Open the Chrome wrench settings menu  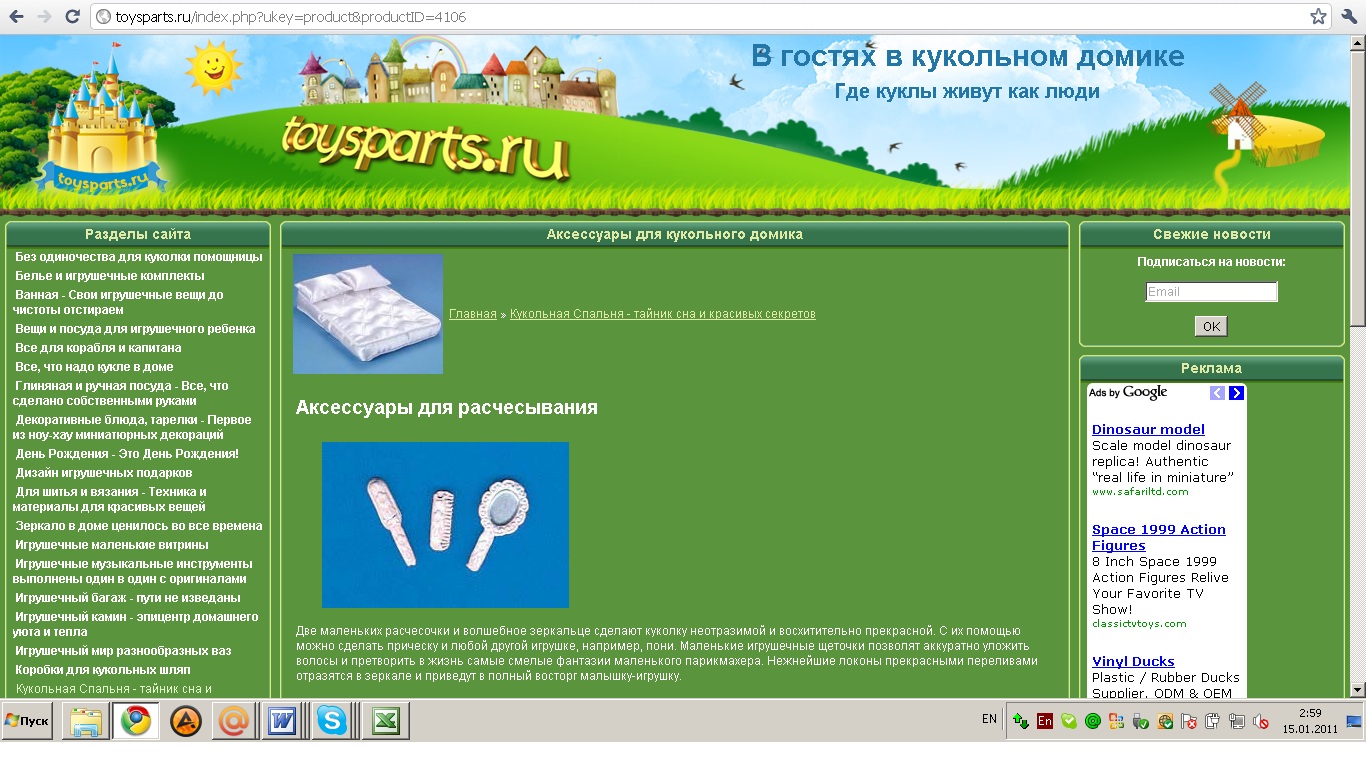(1349, 17)
